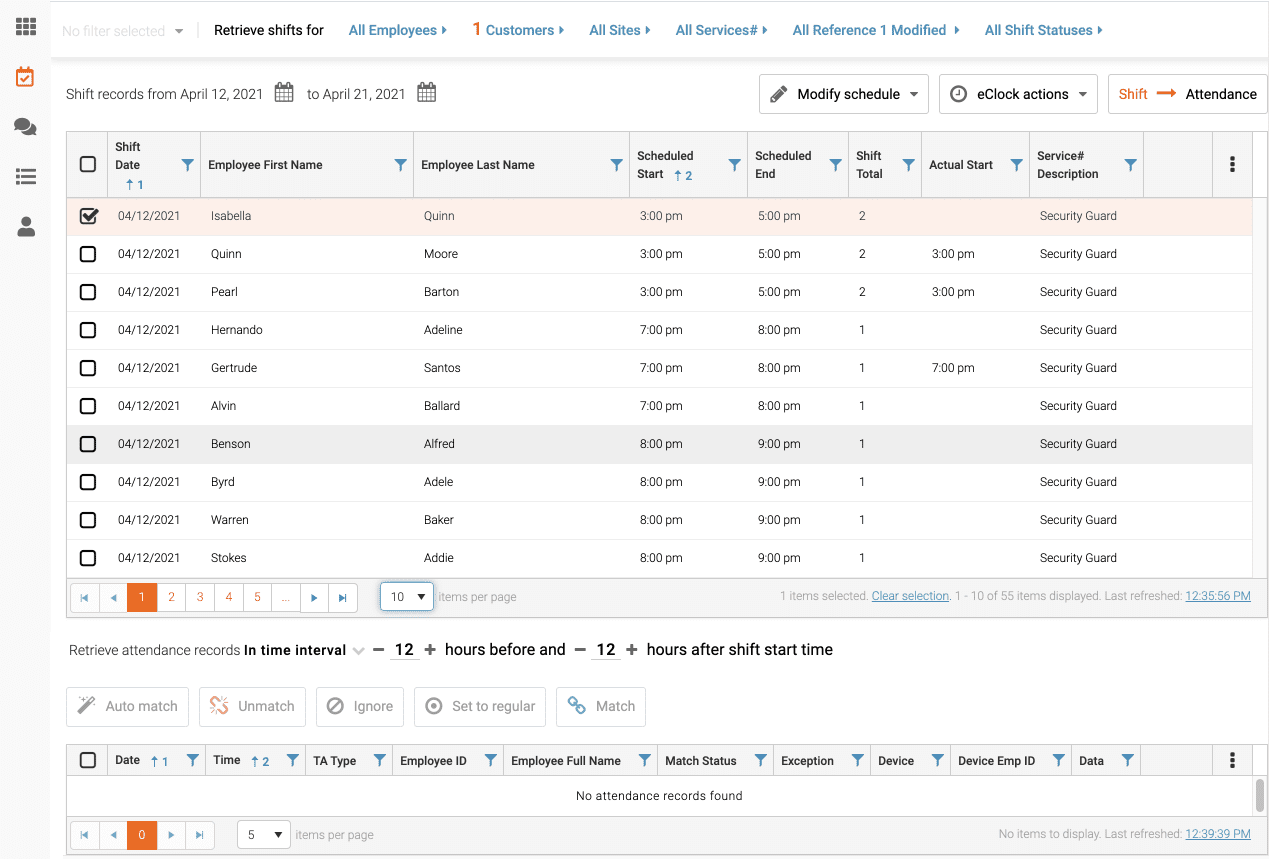This screenshot has height=859, width=1269.
Task: Click the Set to regular button
Action: click(480, 706)
